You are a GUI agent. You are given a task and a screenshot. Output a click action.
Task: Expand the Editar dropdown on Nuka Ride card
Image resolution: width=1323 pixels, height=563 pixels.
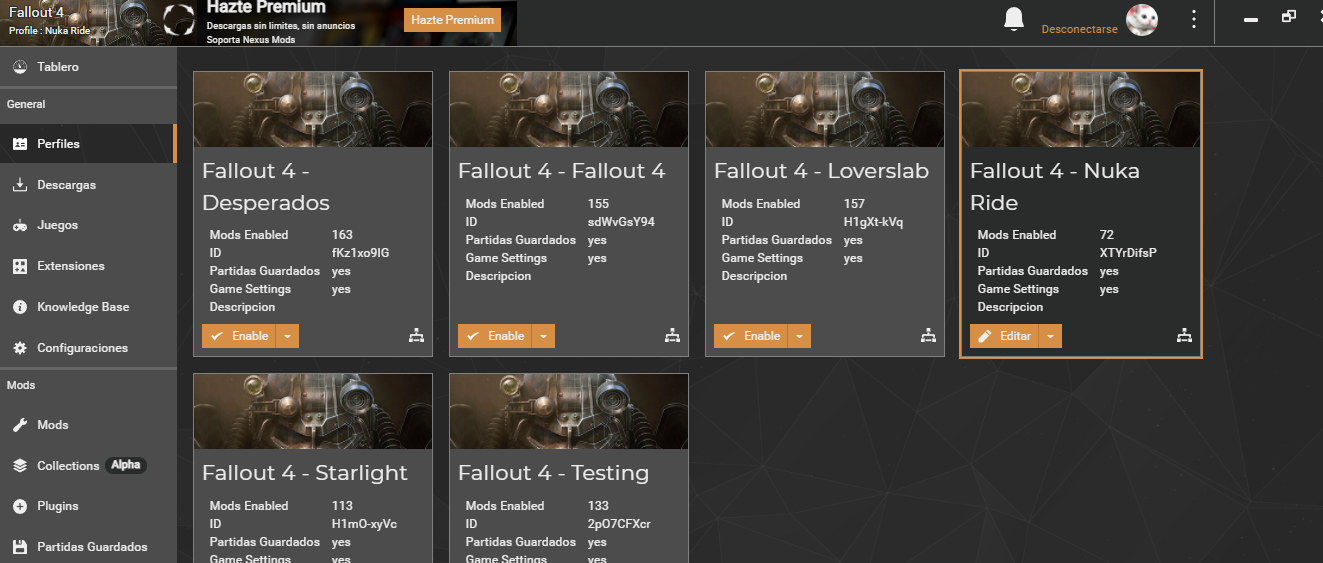click(x=1050, y=336)
